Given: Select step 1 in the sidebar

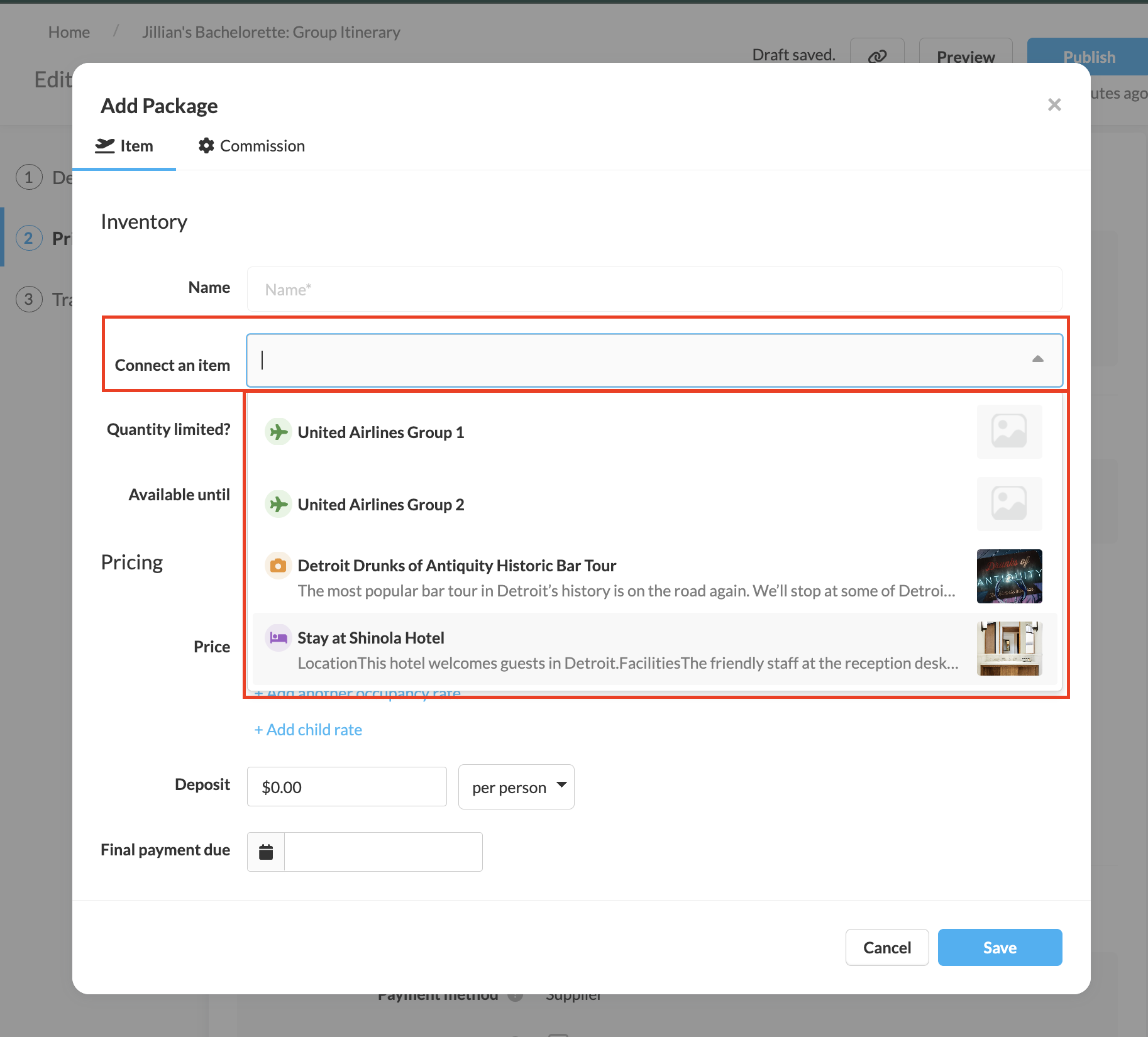Looking at the screenshot, I should pos(29,177).
